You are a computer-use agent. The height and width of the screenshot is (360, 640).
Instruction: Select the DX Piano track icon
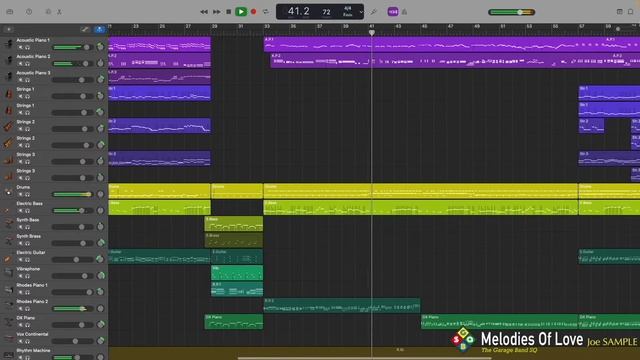pyautogui.click(x=8, y=322)
